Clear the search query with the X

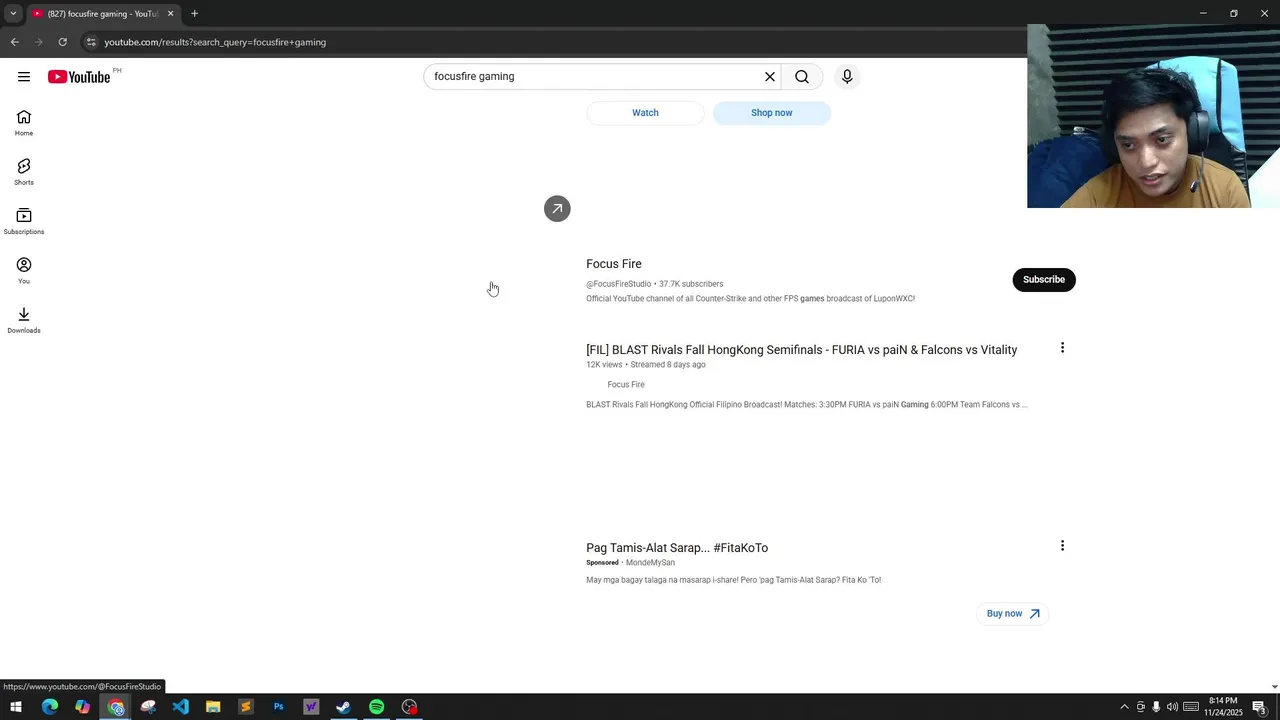click(770, 77)
